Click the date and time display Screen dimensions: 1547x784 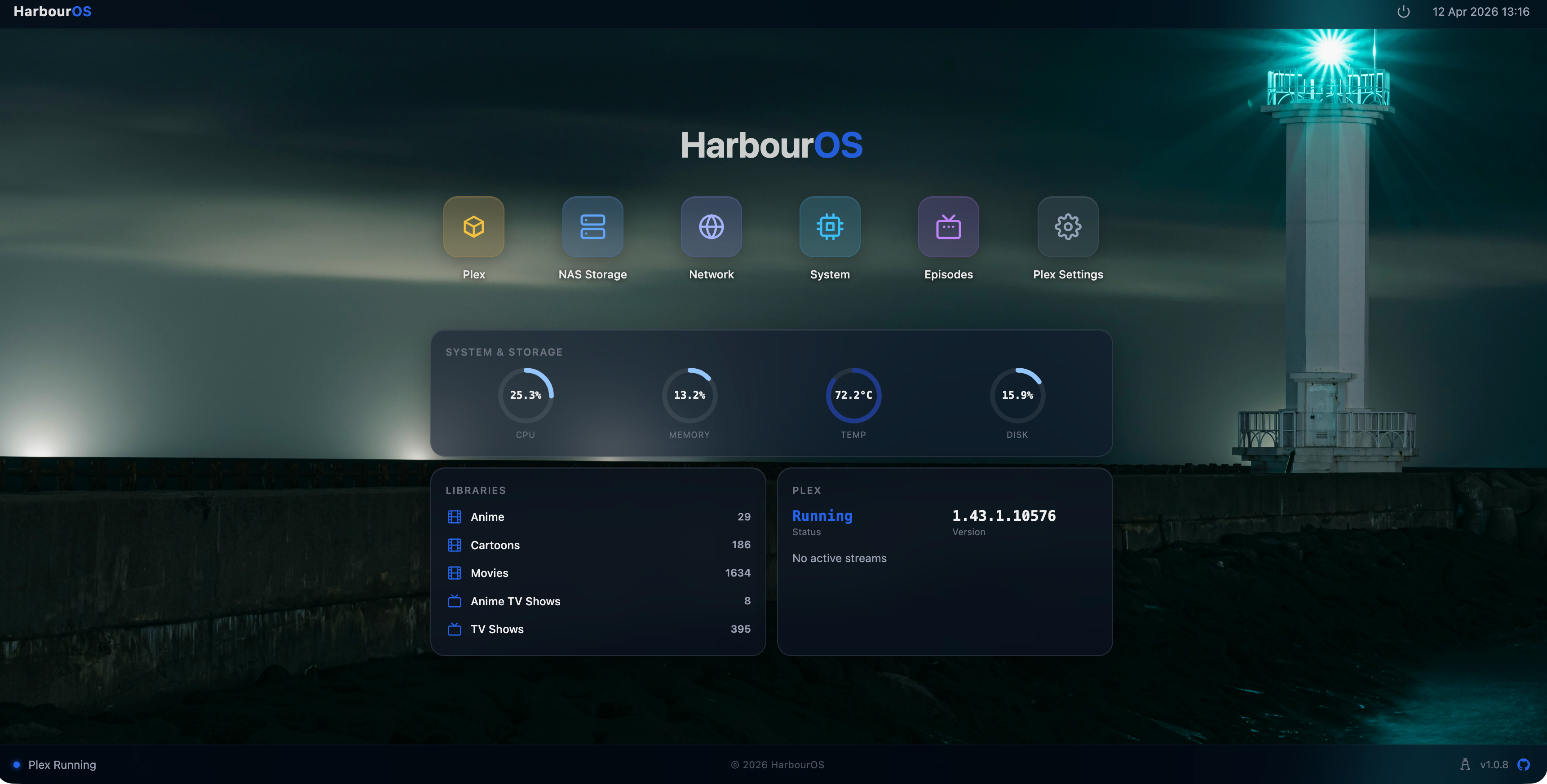pyautogui.click(x=1481, y=11)
